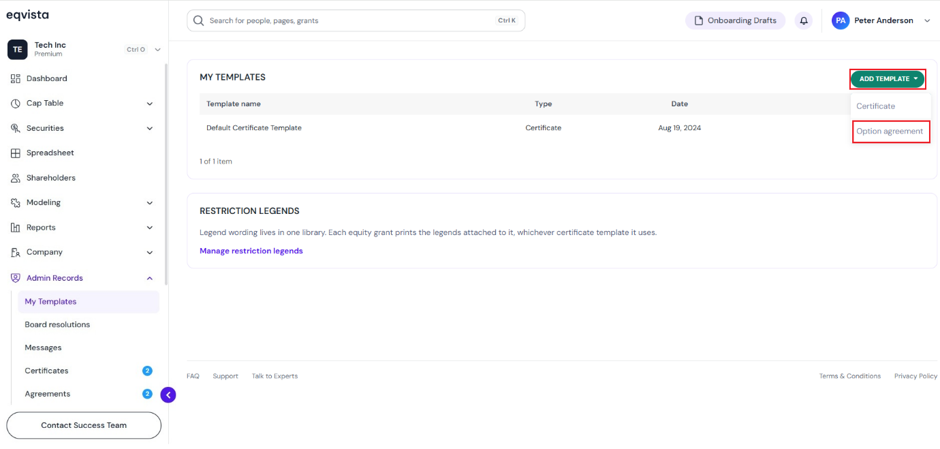Open the Tech Inc company switcher chevron

[x=158, y=50]
